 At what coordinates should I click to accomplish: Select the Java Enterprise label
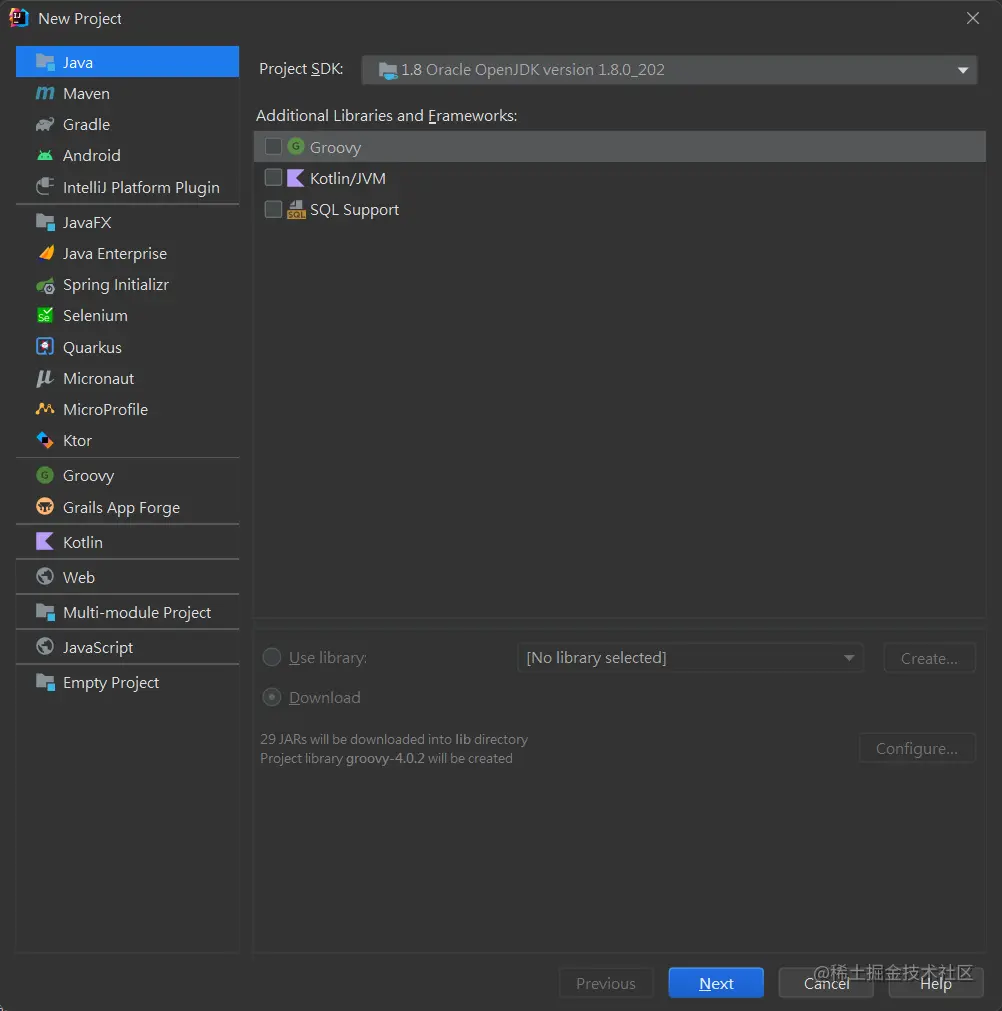[x=115, y=253]
